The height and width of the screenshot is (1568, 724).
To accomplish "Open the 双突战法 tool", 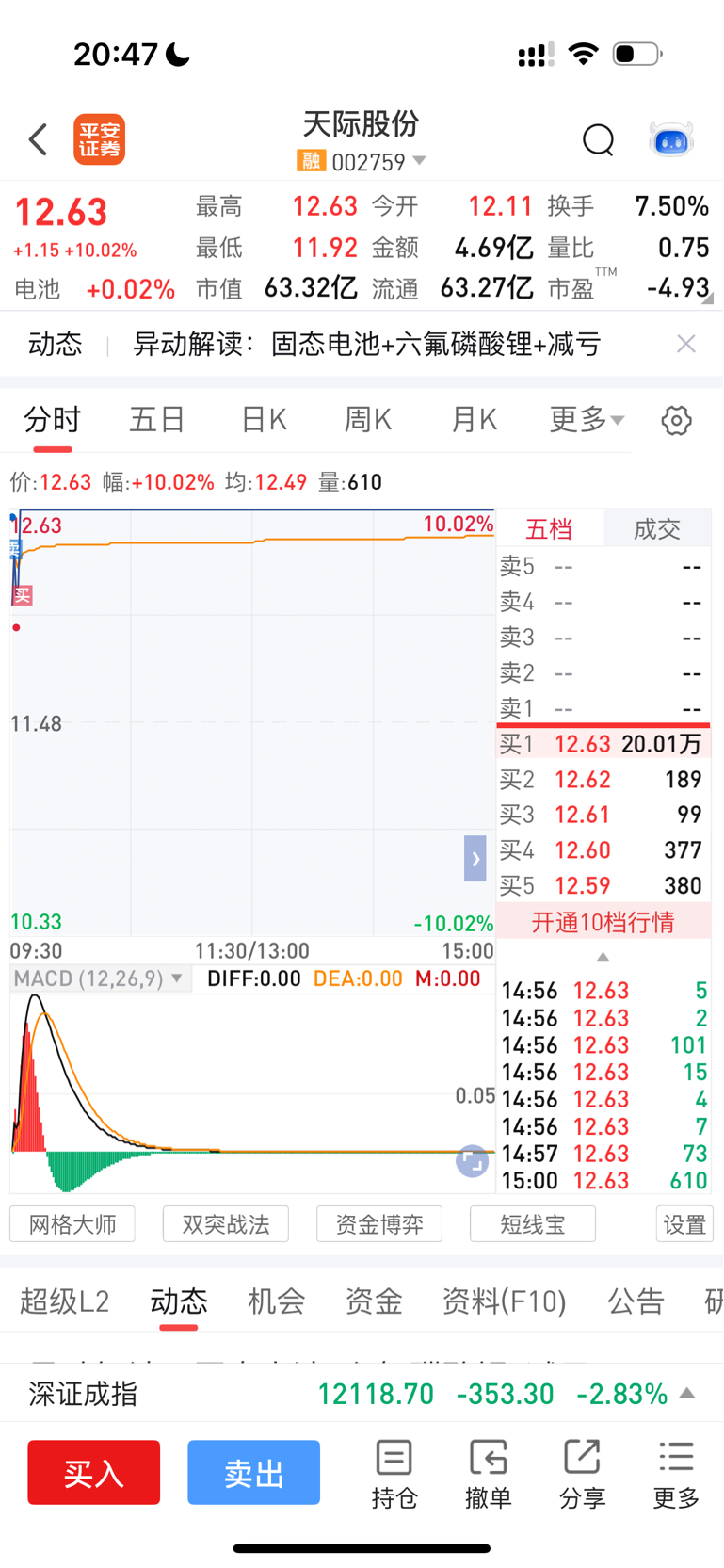I will pos(226,1224).
